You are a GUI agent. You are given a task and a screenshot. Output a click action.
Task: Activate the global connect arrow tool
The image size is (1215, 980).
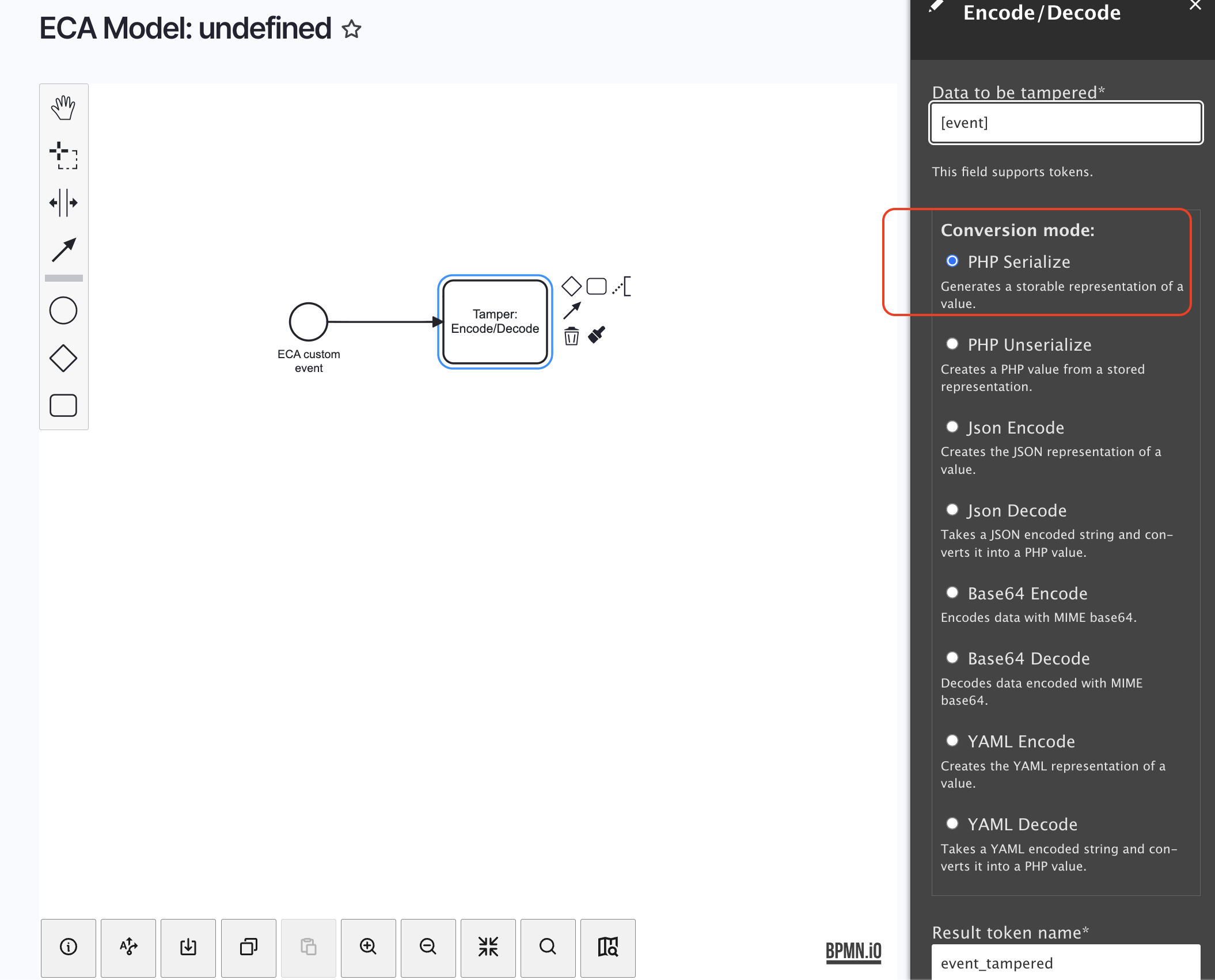[63, 250]
